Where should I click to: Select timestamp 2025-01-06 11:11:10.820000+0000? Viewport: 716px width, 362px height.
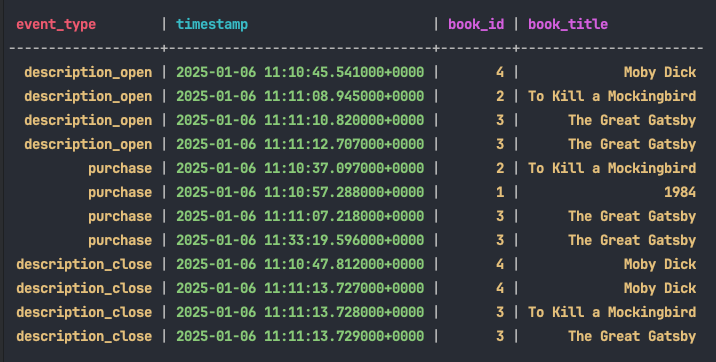coord(300,120)
